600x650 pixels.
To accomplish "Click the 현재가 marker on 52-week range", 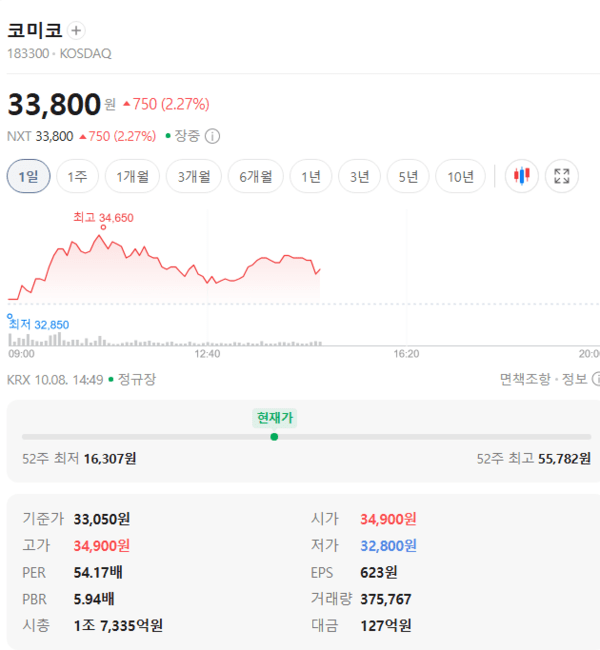I will 274,437.
